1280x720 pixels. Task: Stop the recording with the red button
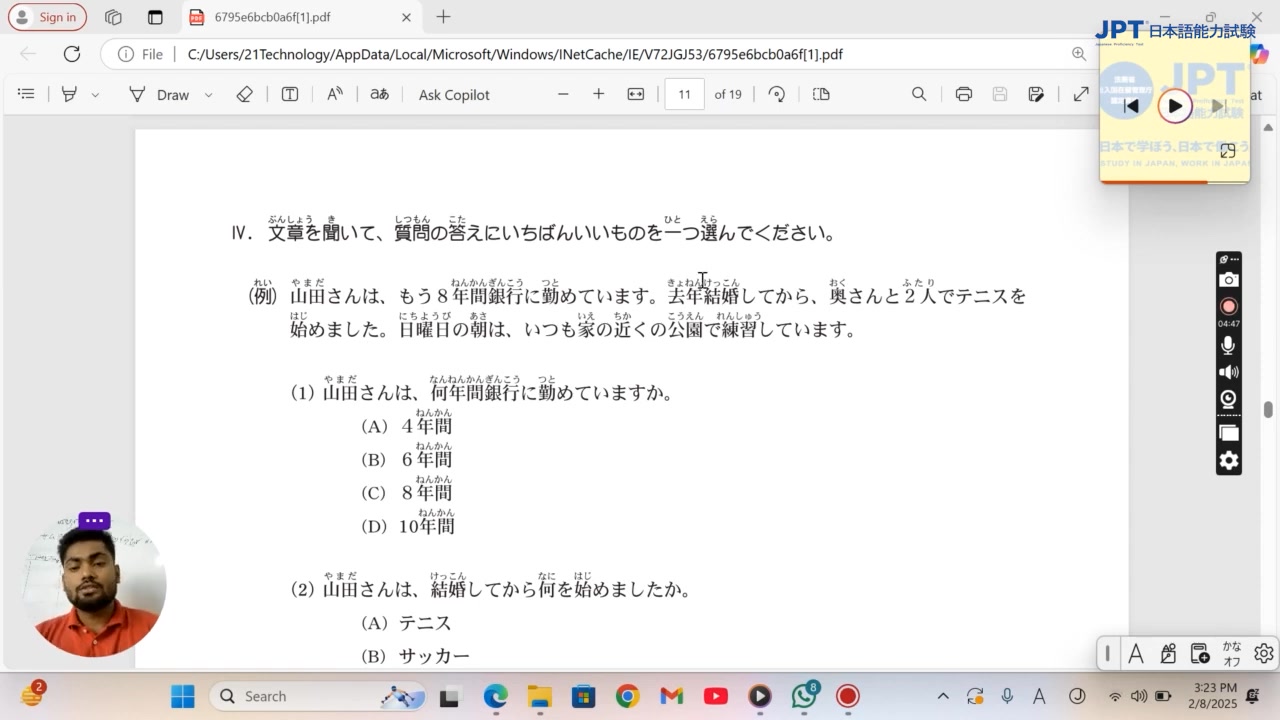point(1229,306)
